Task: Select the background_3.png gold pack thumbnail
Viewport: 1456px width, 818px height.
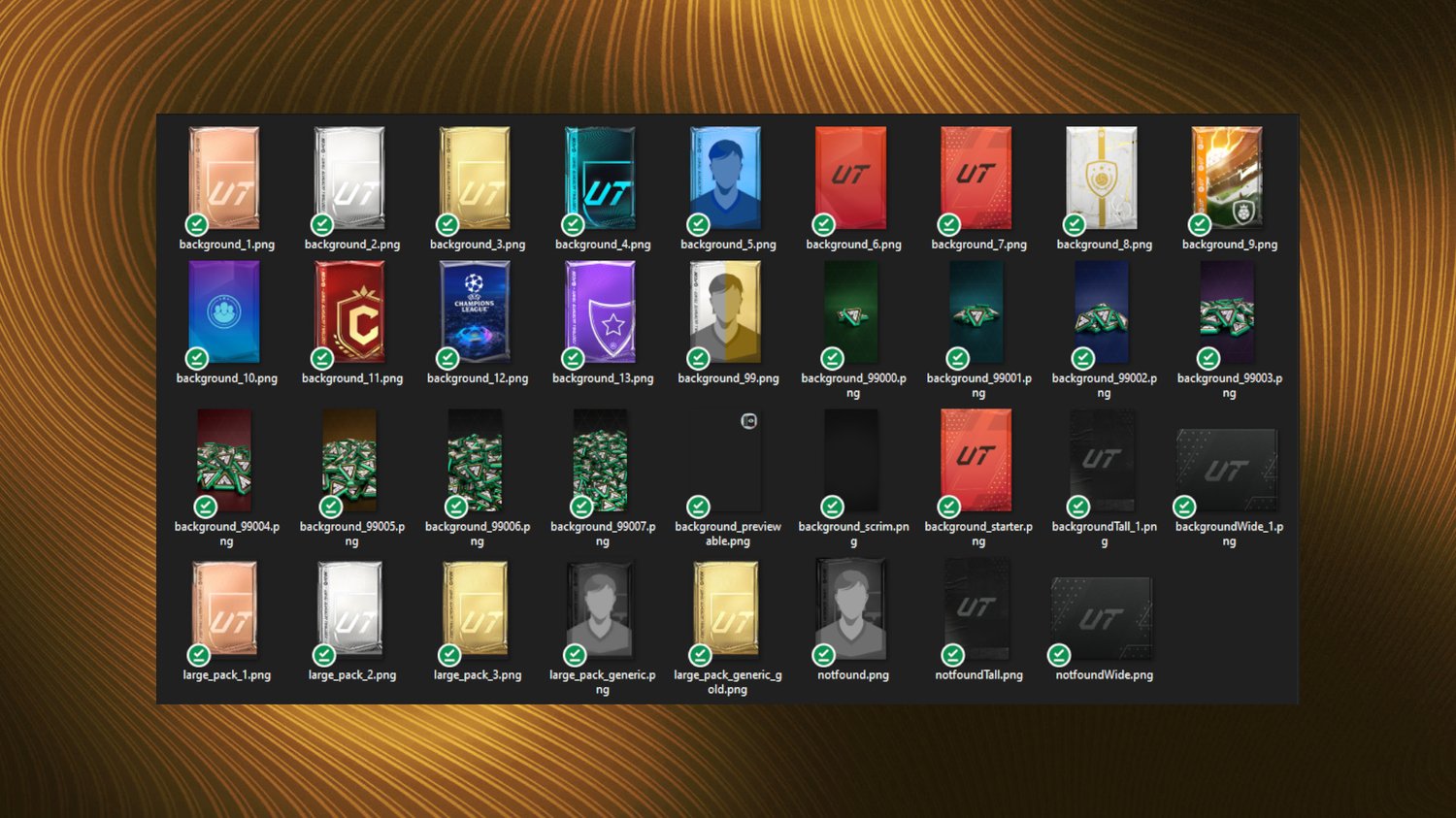Action: click(475, 179)
